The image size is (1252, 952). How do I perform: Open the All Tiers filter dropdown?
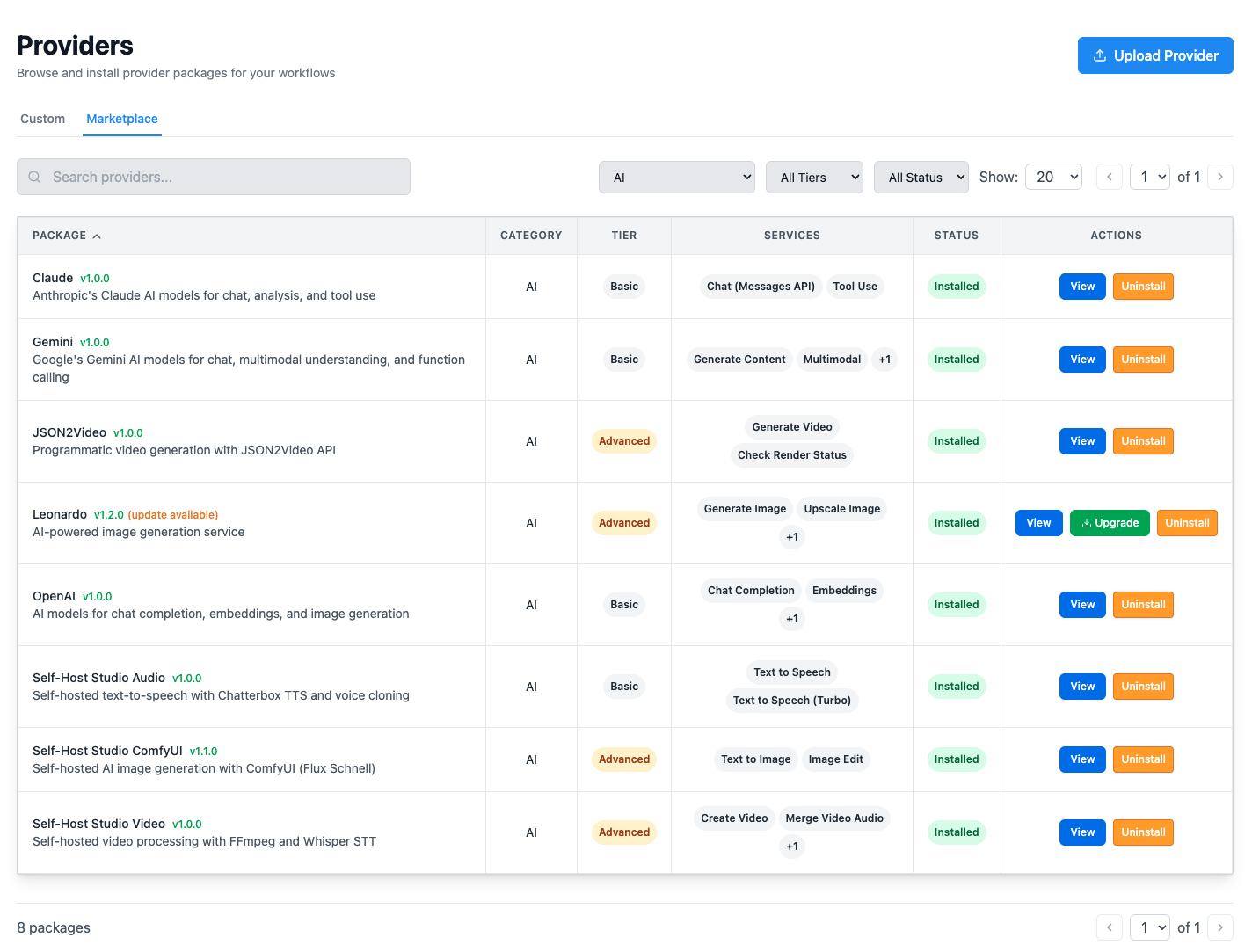(x=814, y=177)
